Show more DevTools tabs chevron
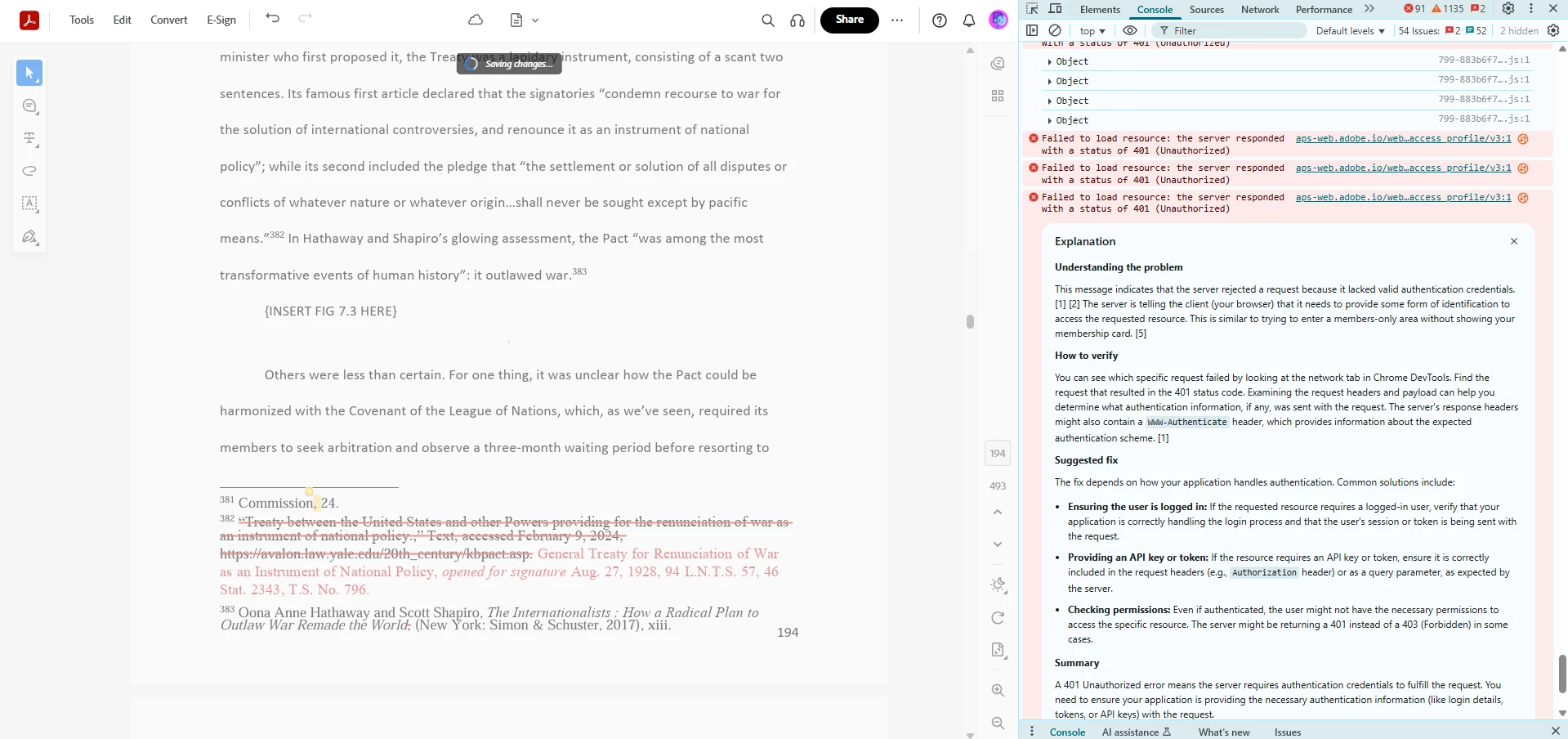Screen dimensions: 1568x739 tap(1369, 9)
